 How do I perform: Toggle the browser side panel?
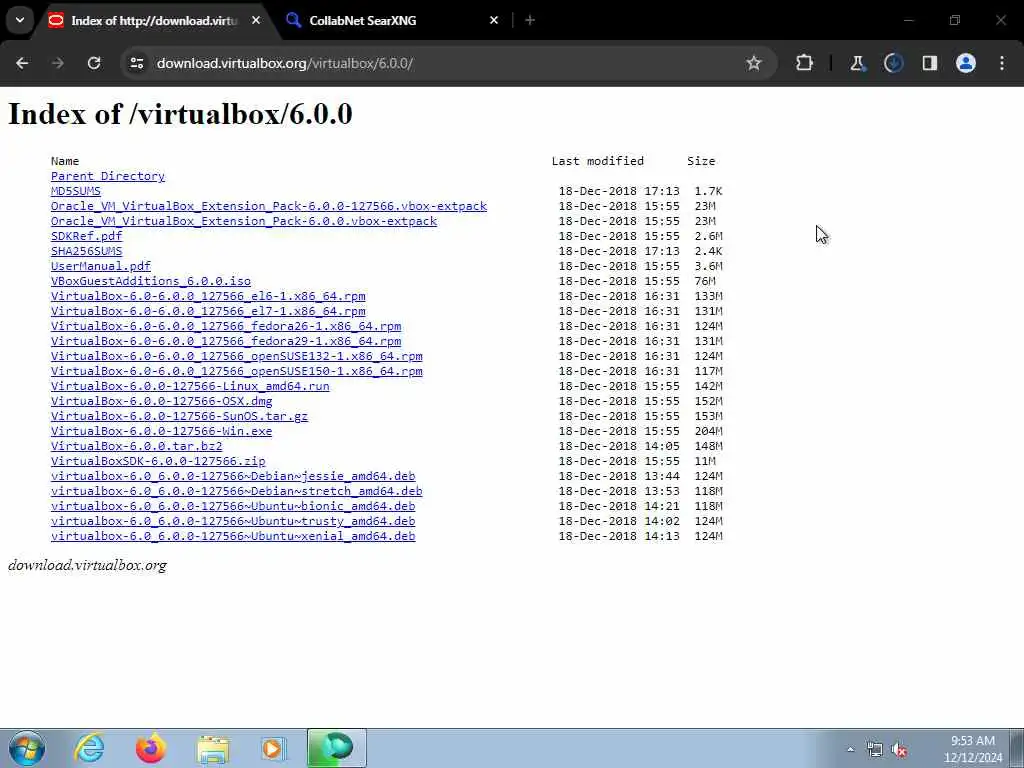tap(929, 63)
